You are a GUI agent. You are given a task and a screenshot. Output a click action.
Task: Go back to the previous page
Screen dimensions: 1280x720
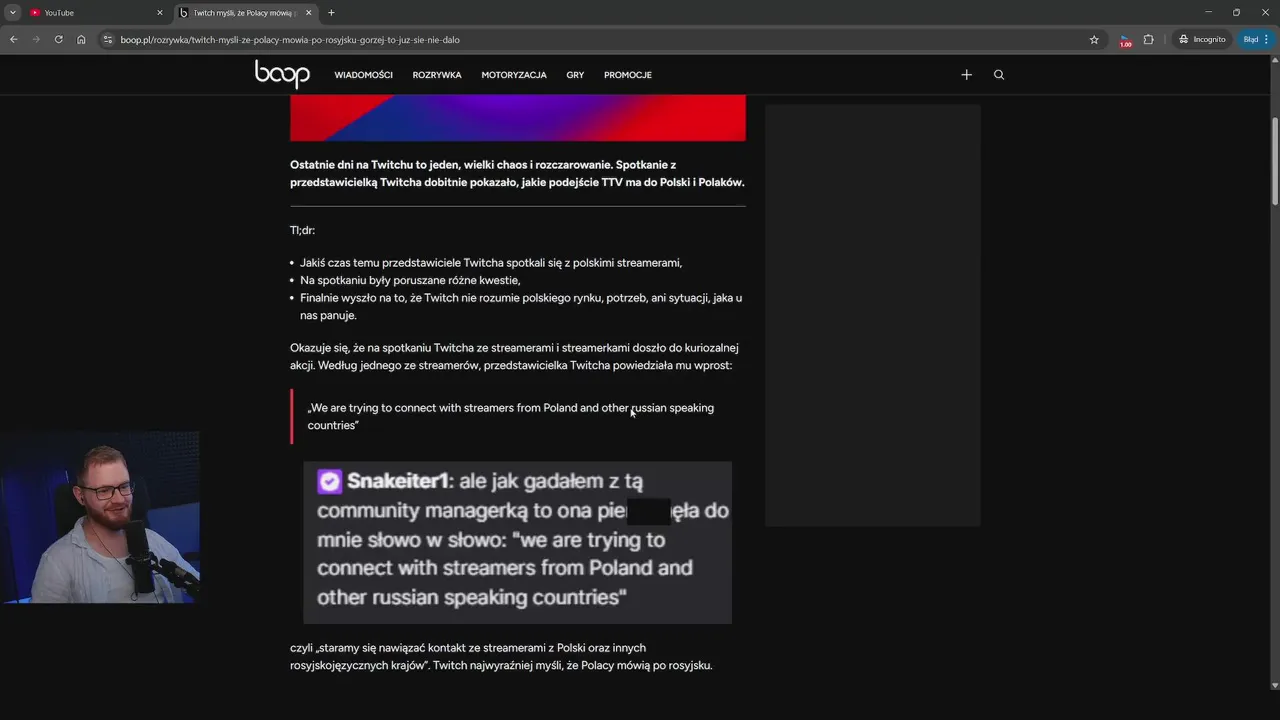14,40
